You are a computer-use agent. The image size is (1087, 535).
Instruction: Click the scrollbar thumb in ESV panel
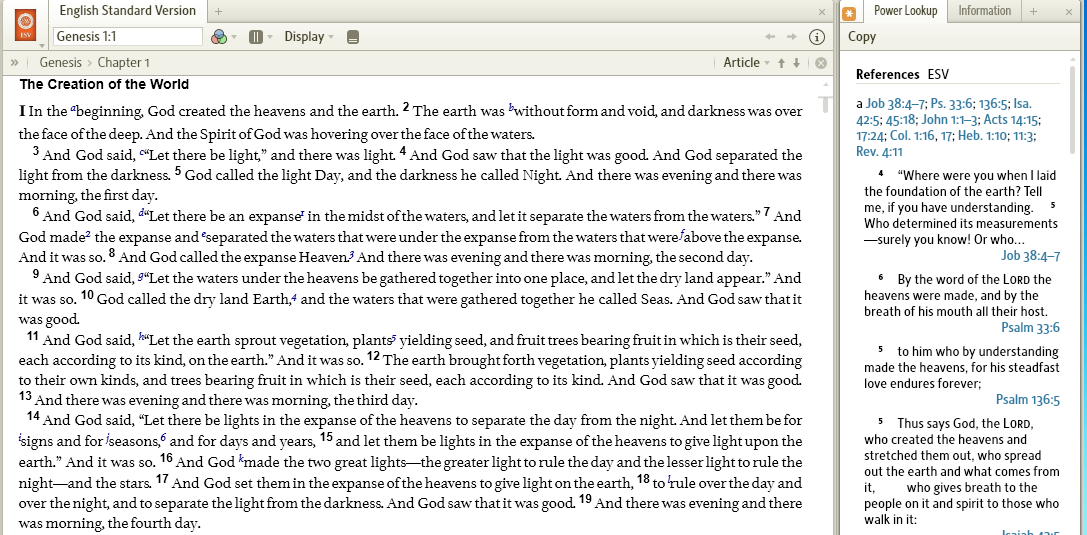(825, 103)
